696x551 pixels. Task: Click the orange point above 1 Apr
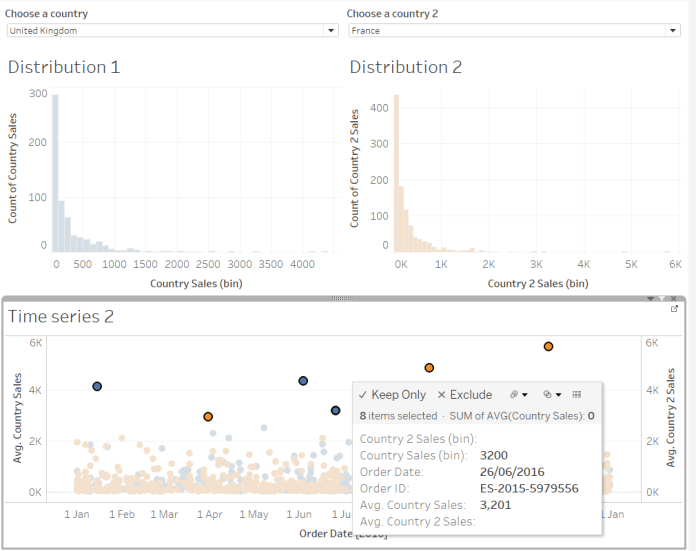208,416
